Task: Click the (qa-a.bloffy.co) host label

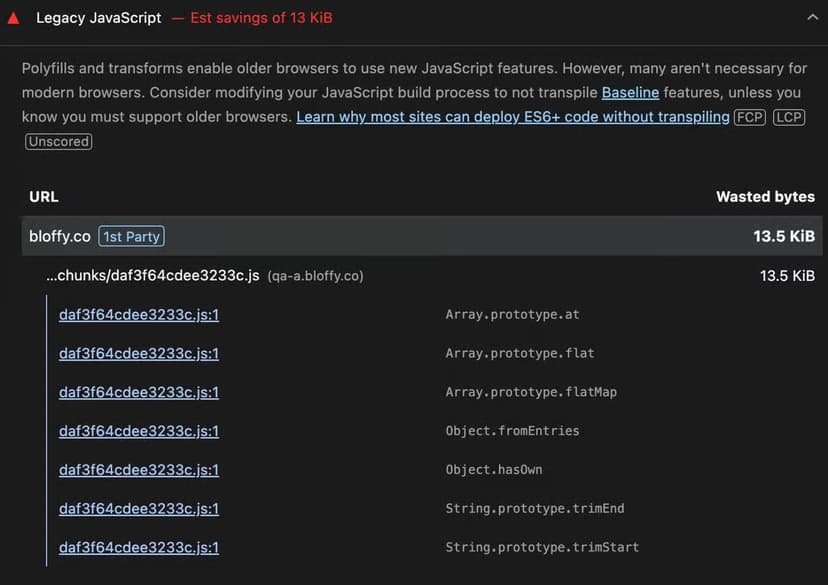Action: point(315,276)
